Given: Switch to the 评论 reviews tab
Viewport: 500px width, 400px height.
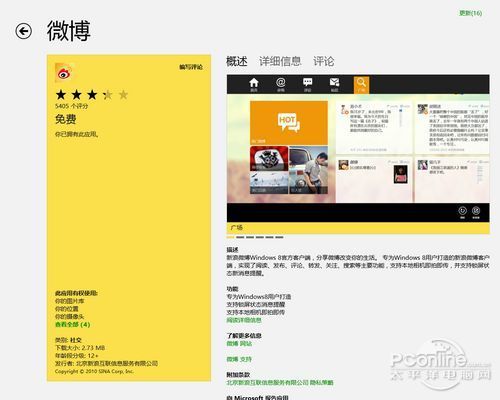Looking at the screenshot, I should [x=323, y=61].
